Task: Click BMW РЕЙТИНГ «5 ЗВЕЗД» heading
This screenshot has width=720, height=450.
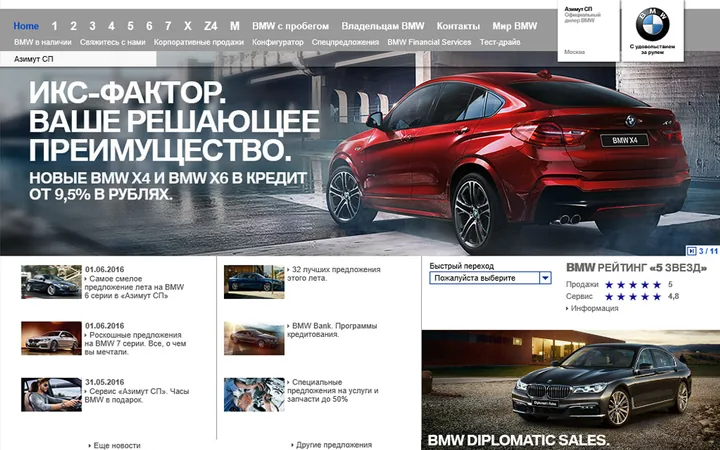Action: [636, 268]
